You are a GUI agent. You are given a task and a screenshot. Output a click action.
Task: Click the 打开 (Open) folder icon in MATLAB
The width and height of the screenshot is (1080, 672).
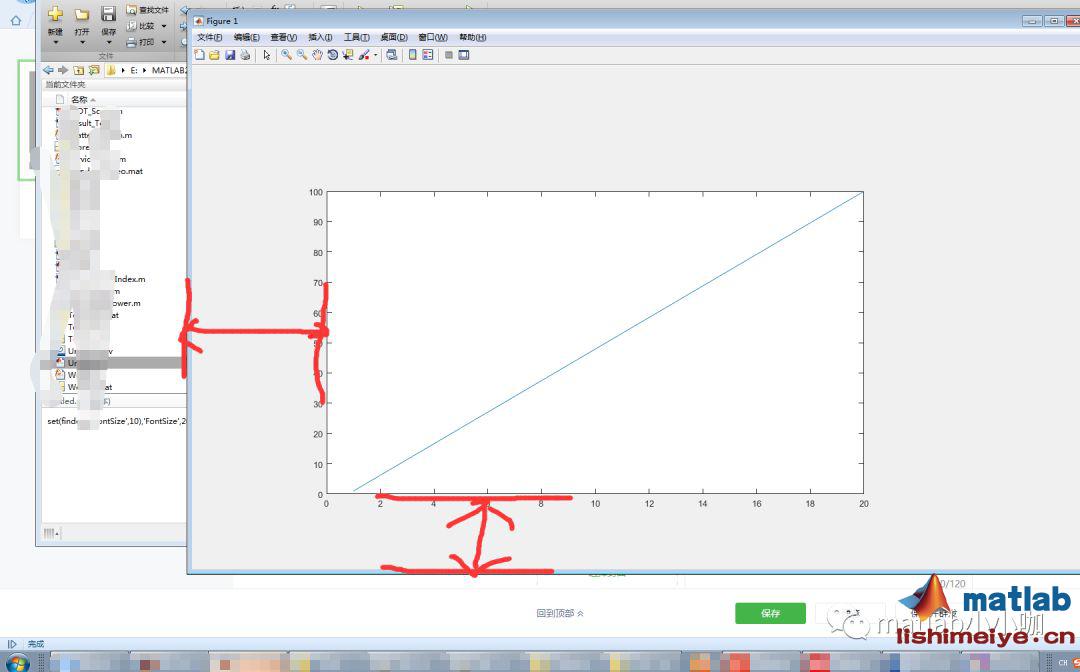click(82, 14)
